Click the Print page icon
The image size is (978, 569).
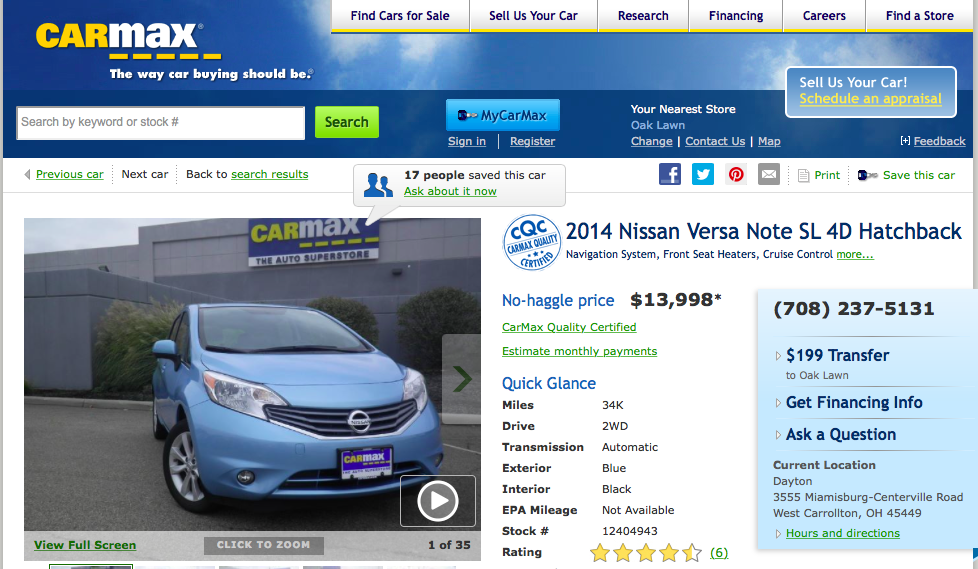(803, 175)
